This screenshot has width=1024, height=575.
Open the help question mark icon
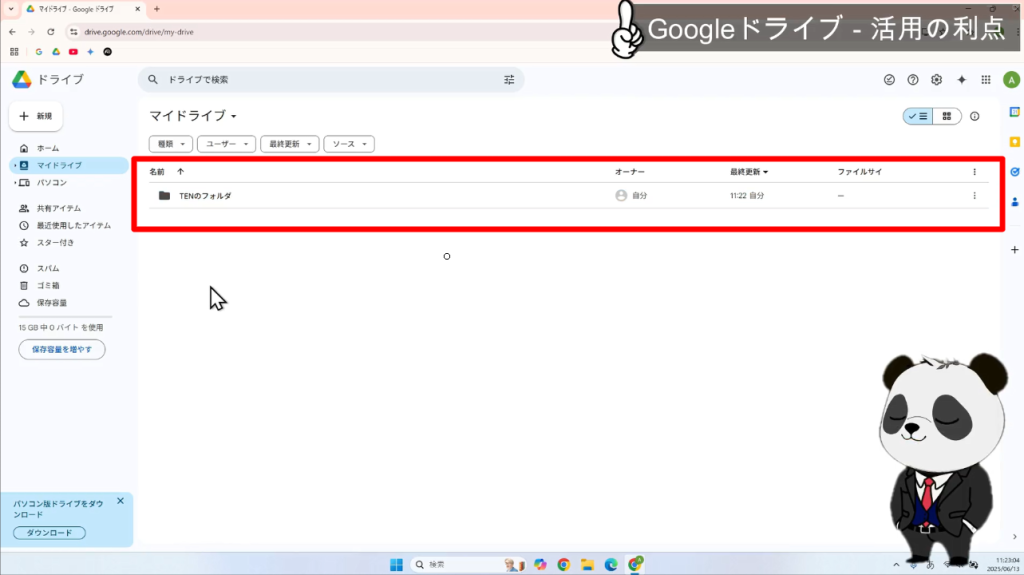pyautogui.click(x=913, y=80)
